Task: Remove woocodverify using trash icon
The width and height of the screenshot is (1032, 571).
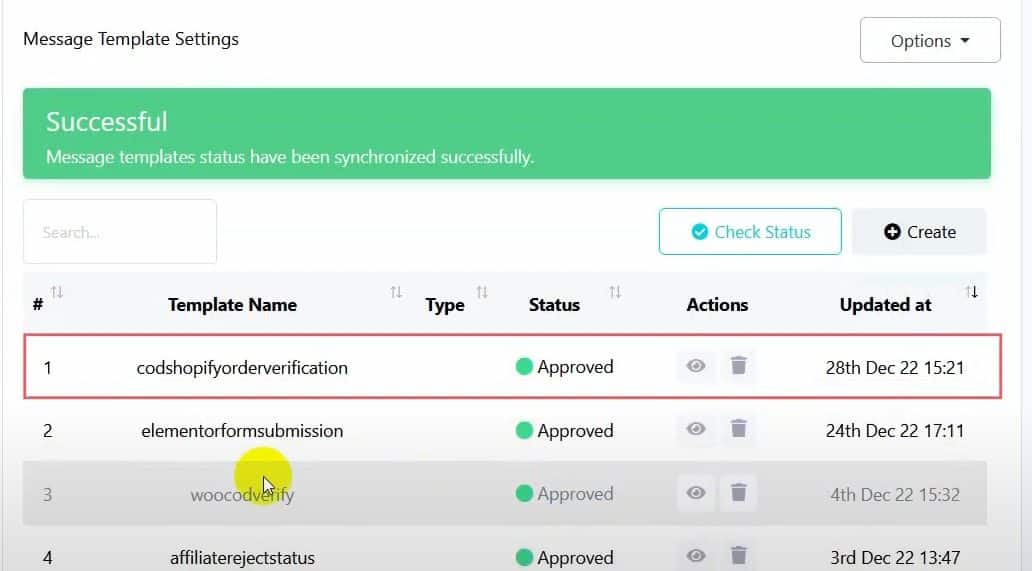Action: [738, 493]
